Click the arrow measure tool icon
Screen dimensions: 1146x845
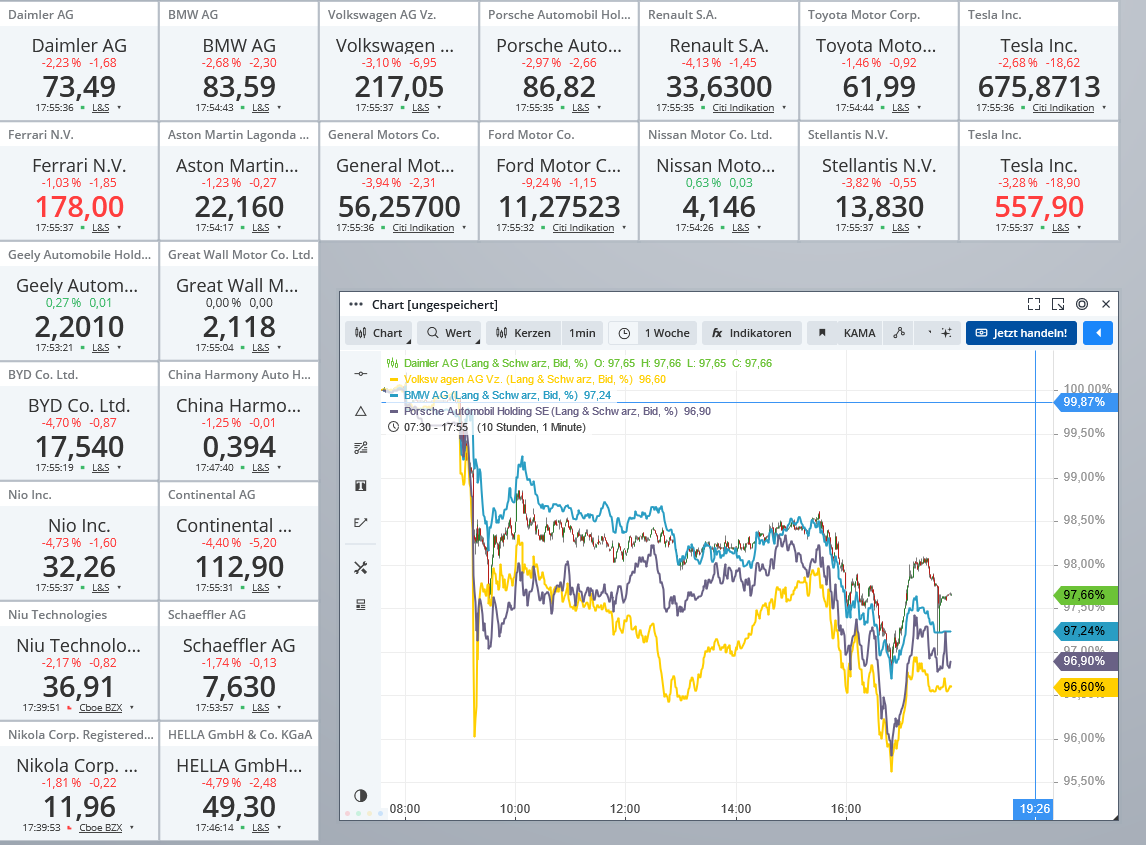pos(361,522)
